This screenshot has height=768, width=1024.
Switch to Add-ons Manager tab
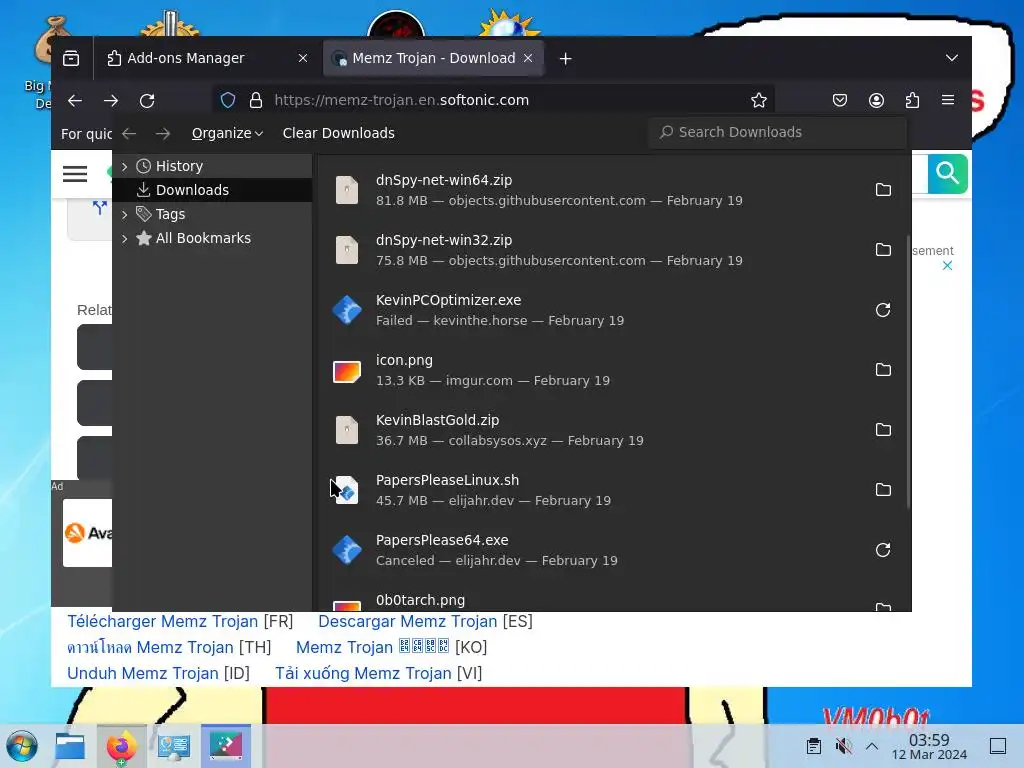click(x=207, y=58)
